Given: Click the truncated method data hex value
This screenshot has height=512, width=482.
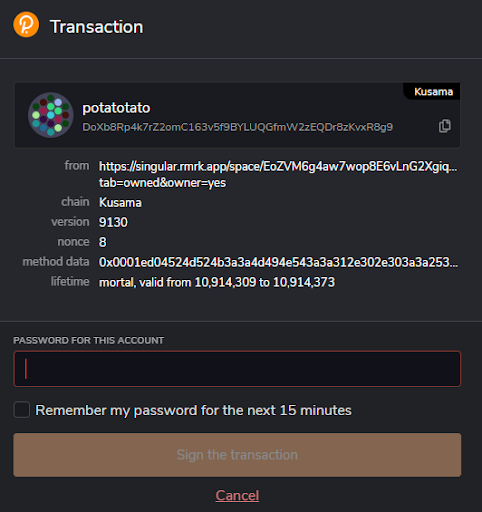Looking at the screenshot, I should [x=278, y=262].
